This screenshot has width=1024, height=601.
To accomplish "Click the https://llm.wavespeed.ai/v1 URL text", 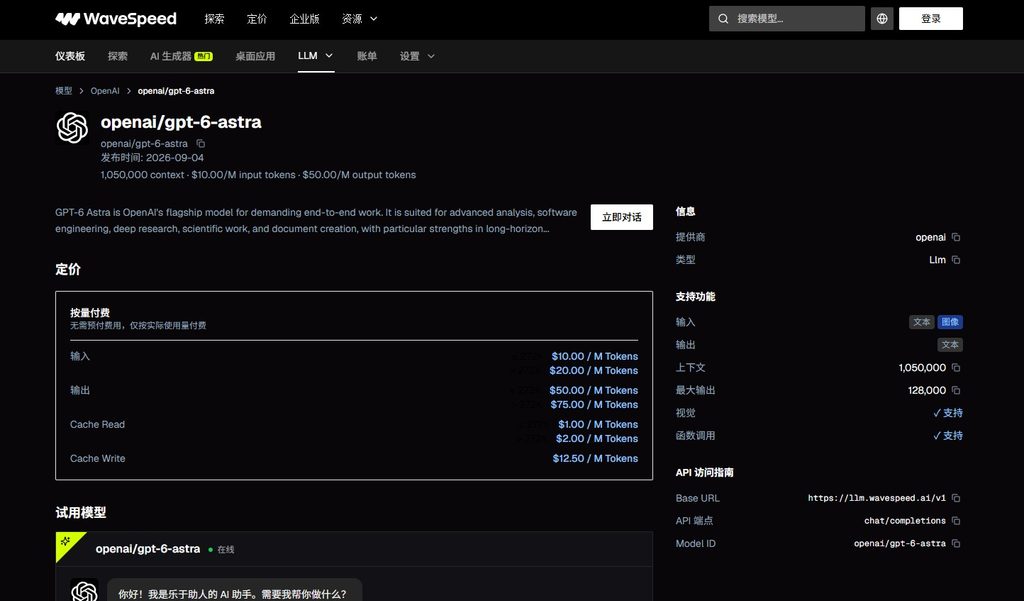I will point(876,498).
